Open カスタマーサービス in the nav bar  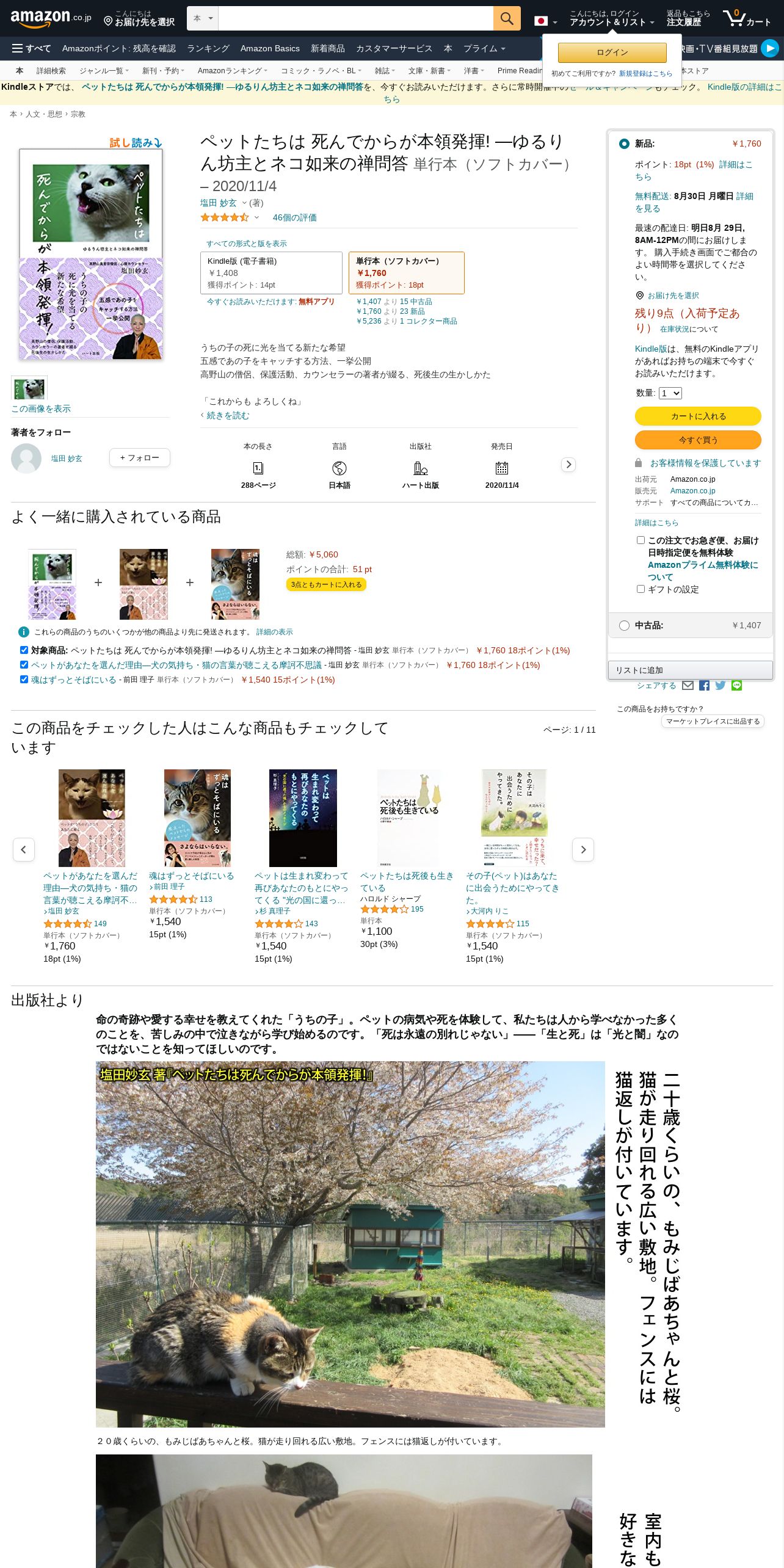point(394,48)
